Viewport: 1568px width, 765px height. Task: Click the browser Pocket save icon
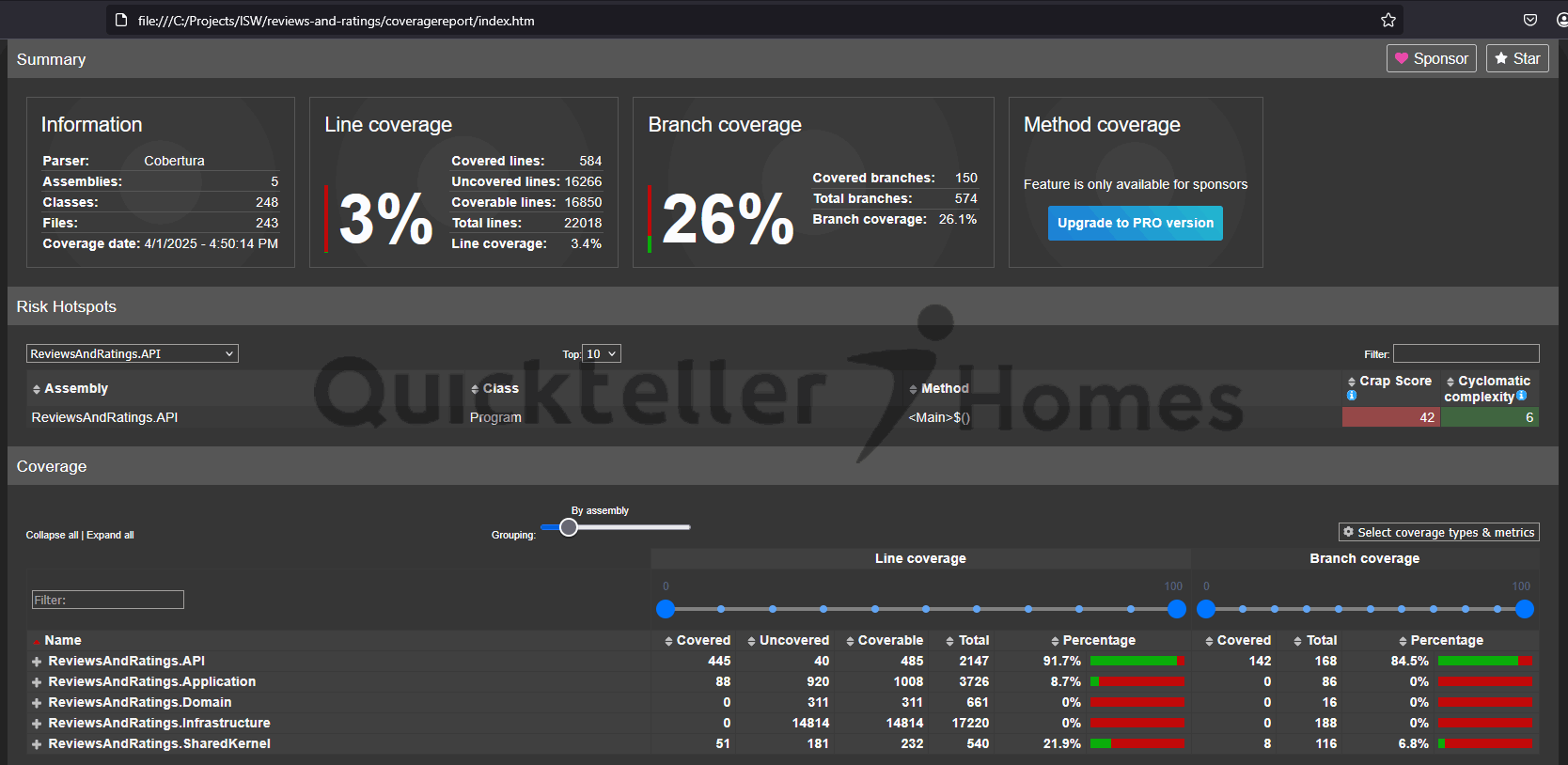[1530, 20]
